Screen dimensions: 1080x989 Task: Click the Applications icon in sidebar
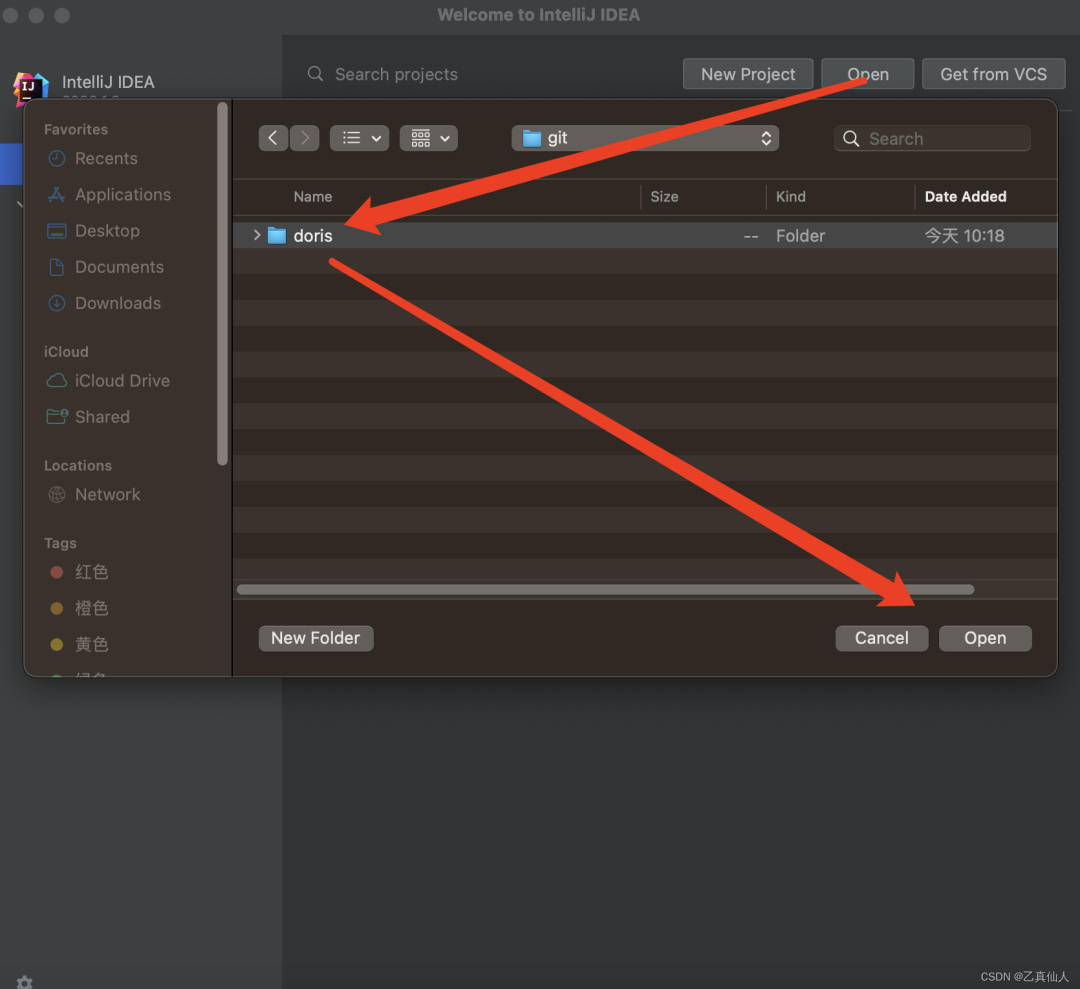56,195
